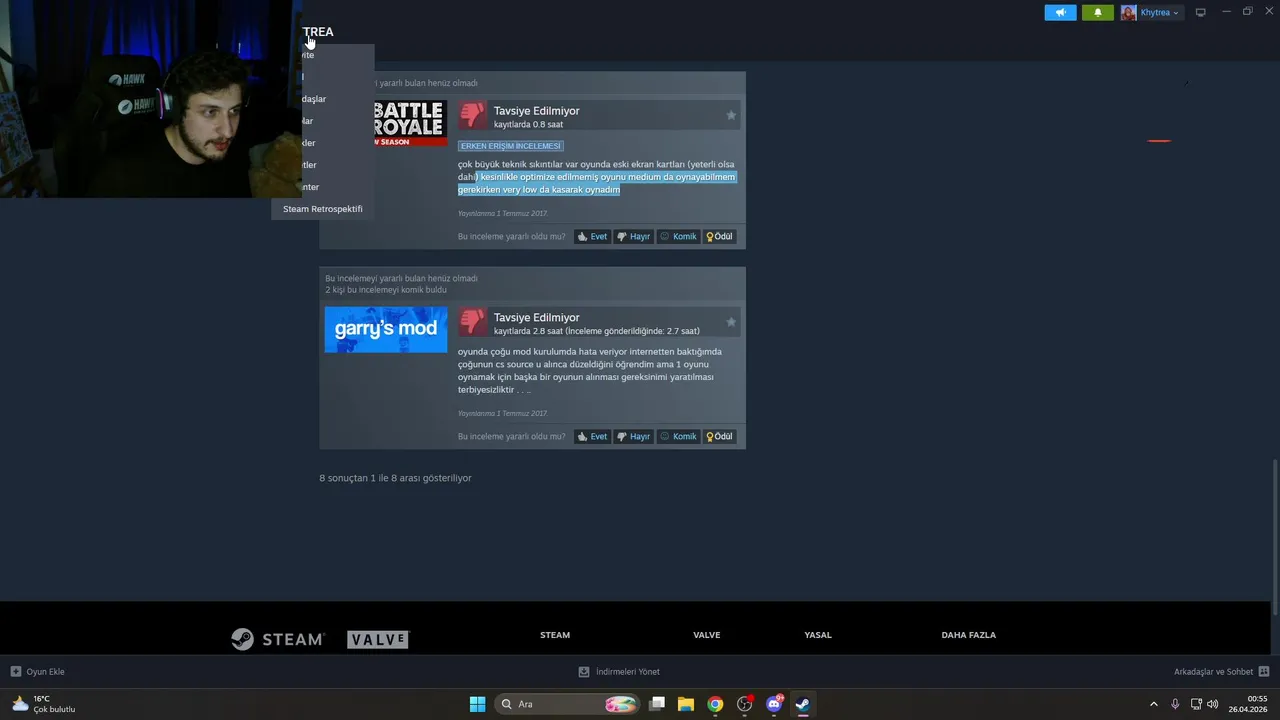The image size is (1280, 720).
Task: Mark the Battle Royale review as Komik
Action: click(678, 237)
